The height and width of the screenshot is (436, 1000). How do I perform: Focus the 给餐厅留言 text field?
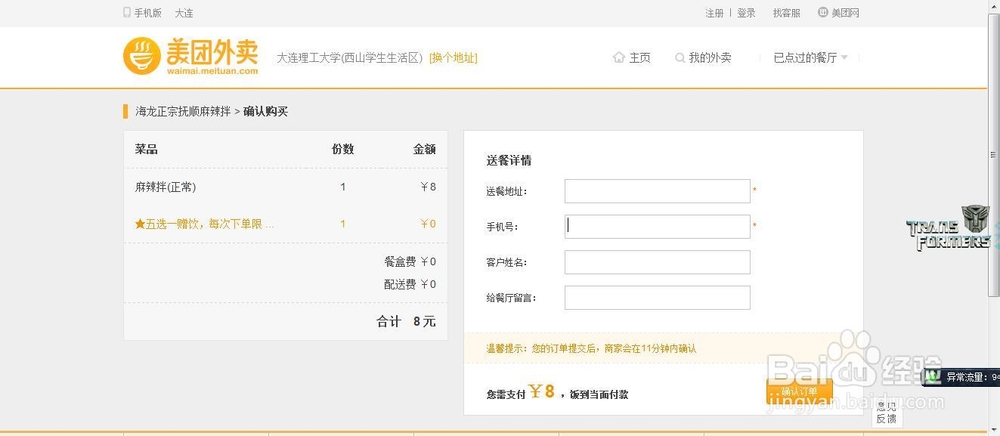(x=657, y=298)
